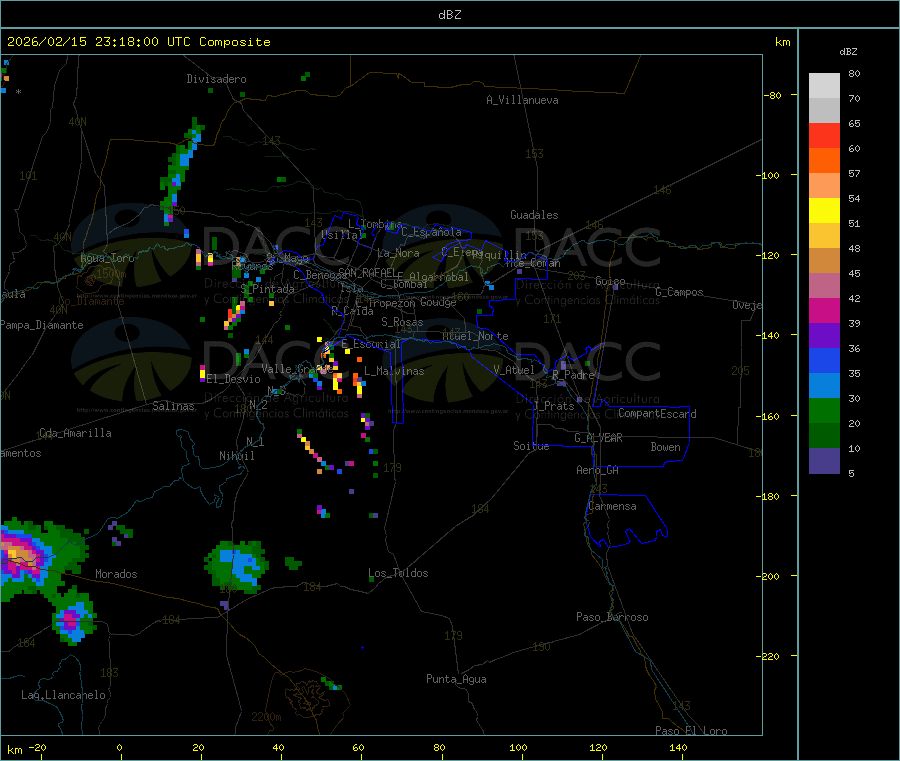Image resolution: width=900 pixels, height=761 pixels.
Task: Click the 65 dBZ red legend swatch
Action: tap(824, 135)
